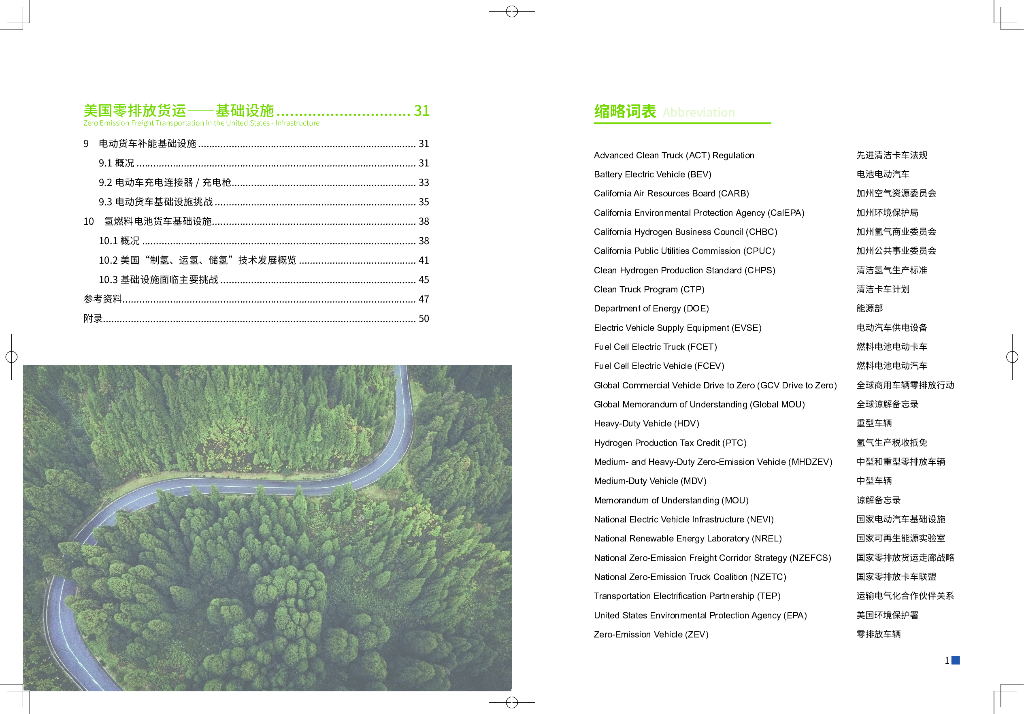The width and height of the screenshot is (1024, 714).
Task: Select 'United States Environmental Protection Agency (EPA)'
Action: tap(700, 615)
